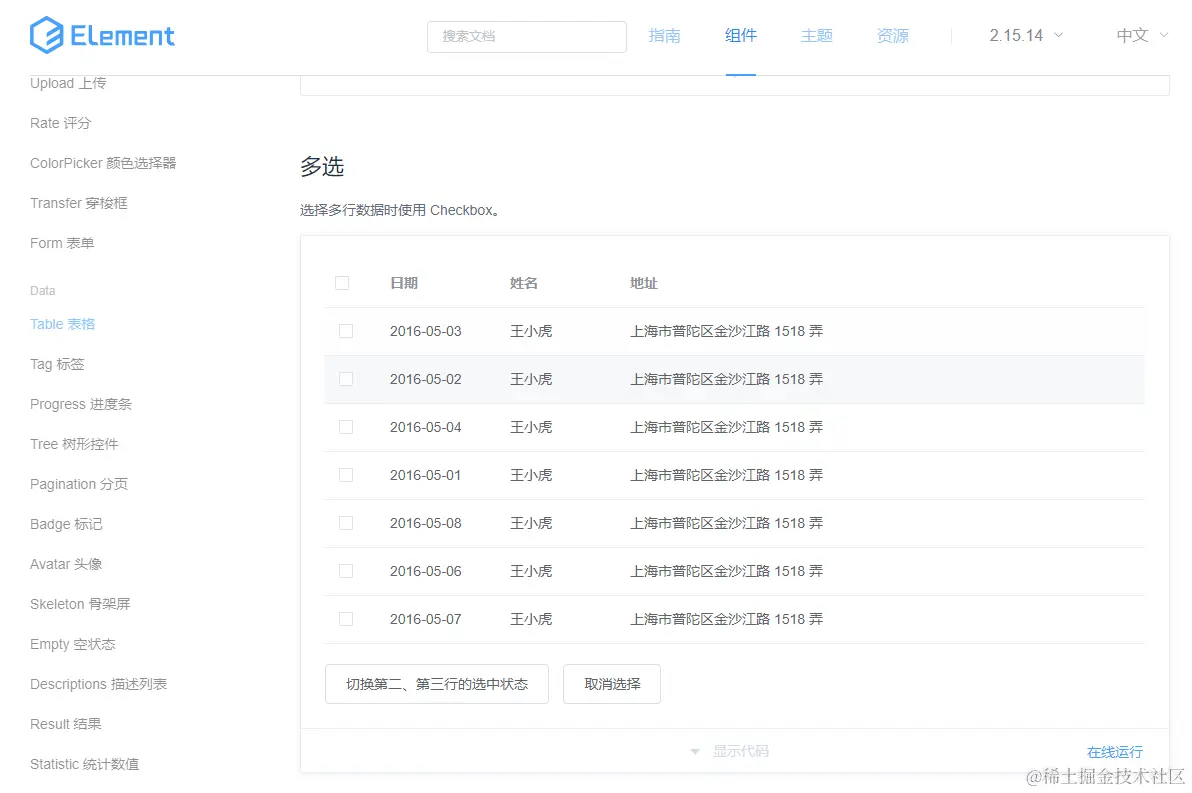Go to Empty 空状态 in sidebar
1192x793 pixels.
pos(73,644)
